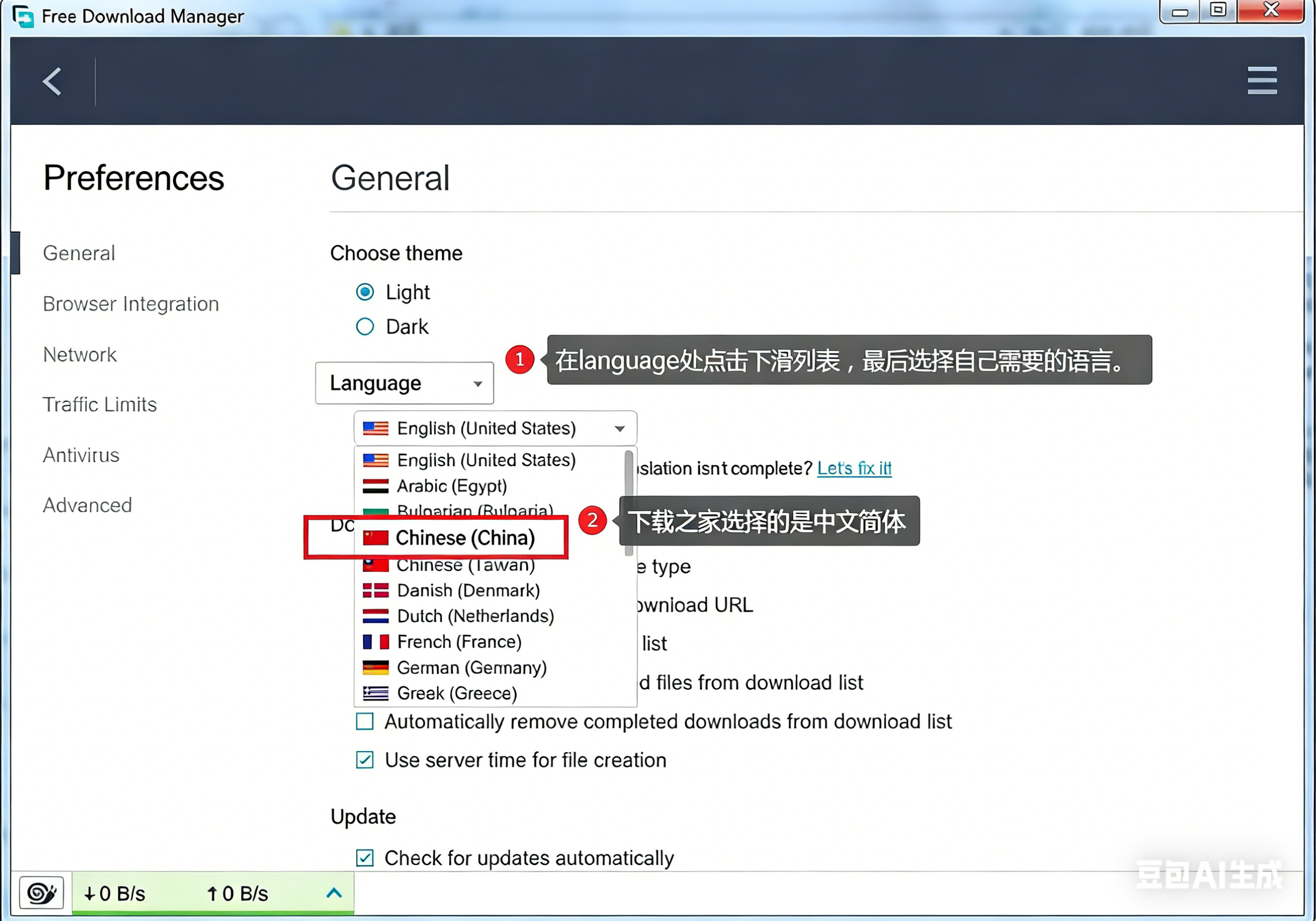Toggle snail mode icon in status bar
The height and width of the screenshot is (921, 1316).
pos(41,892)
